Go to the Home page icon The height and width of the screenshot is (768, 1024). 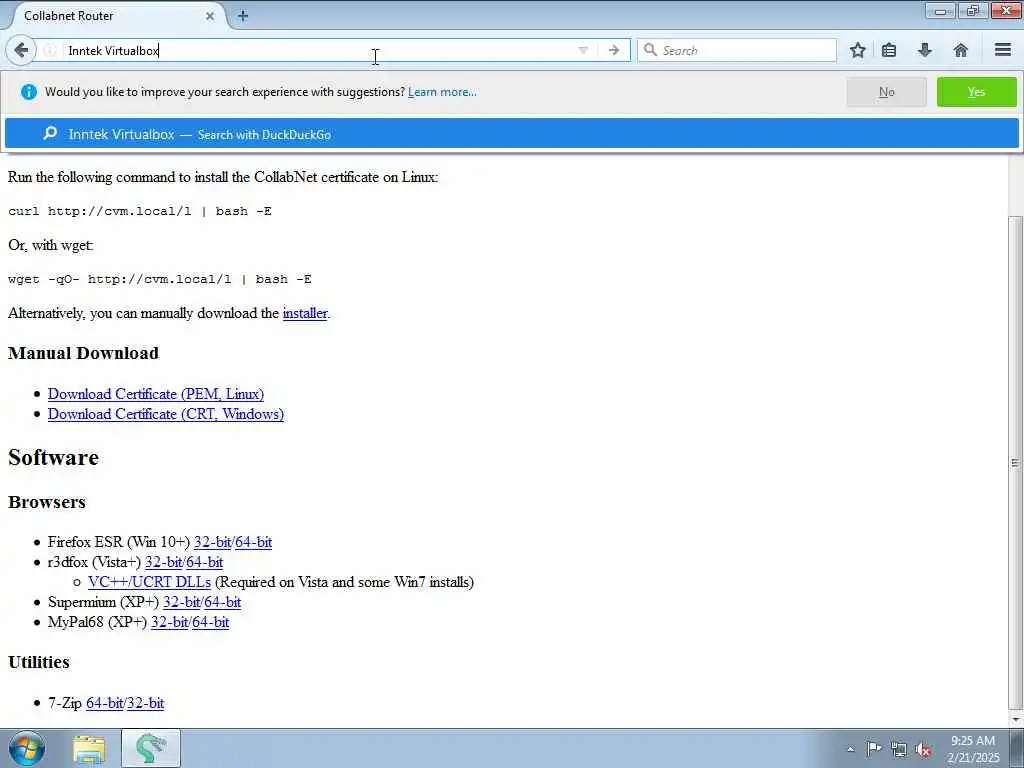(x=961, y=50)
